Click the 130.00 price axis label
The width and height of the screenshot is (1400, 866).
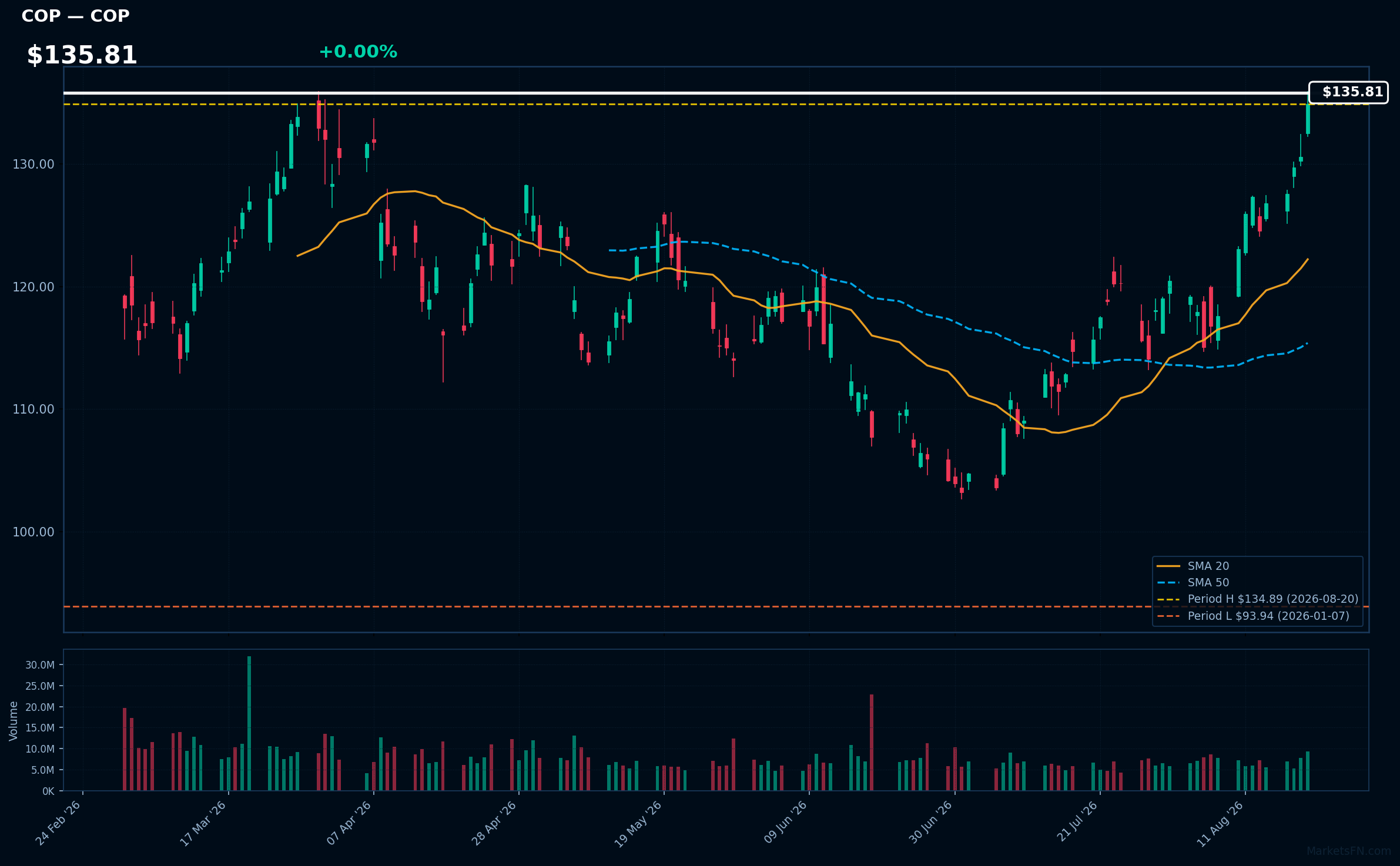pyautogui.click(x=34, y=165)
